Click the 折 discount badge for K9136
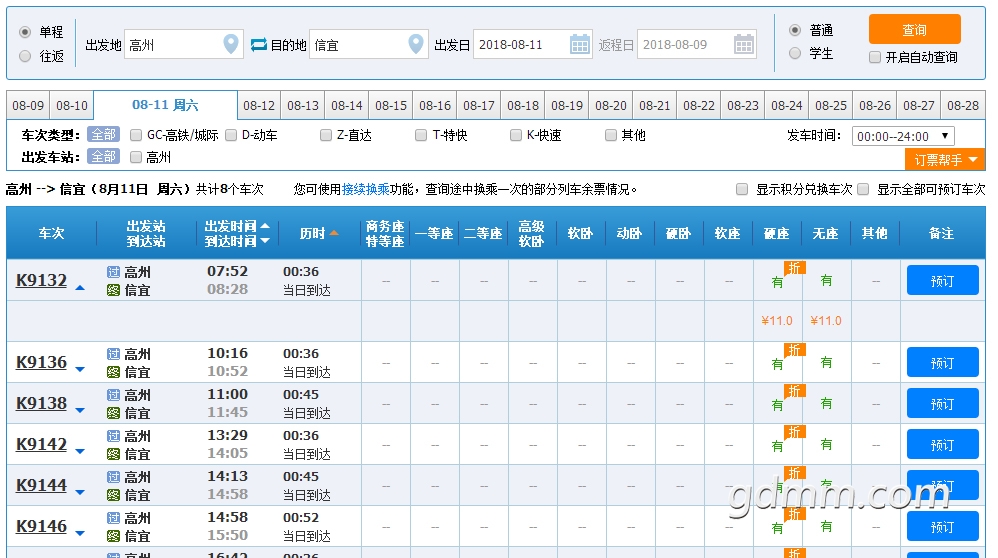This screenshot has height=558, width=998. (x=794, y=350)
